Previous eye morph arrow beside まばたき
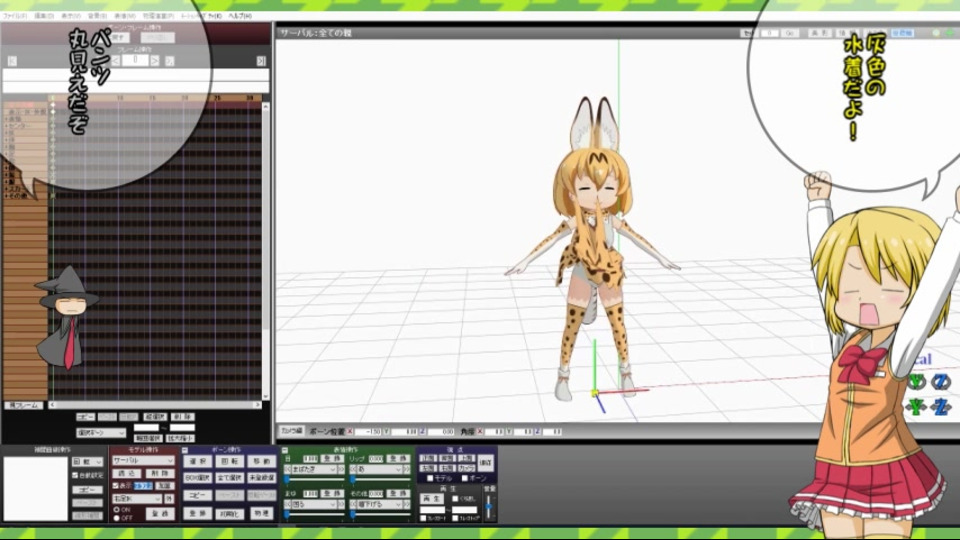 click(287, 470)
